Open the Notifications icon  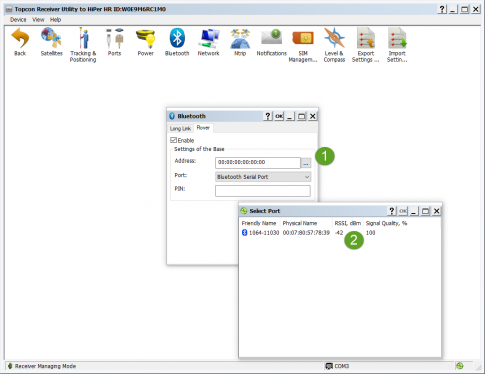tap(271, 42)
